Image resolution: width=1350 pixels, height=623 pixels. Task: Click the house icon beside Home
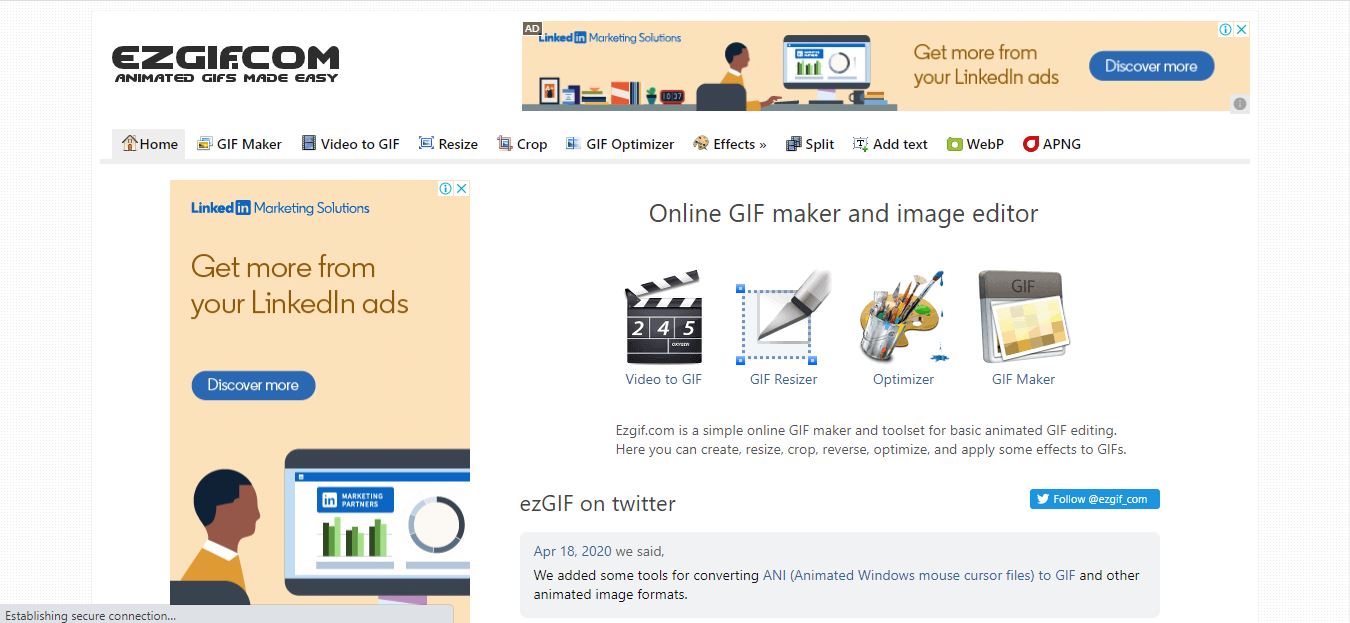(x=129, y=143)
